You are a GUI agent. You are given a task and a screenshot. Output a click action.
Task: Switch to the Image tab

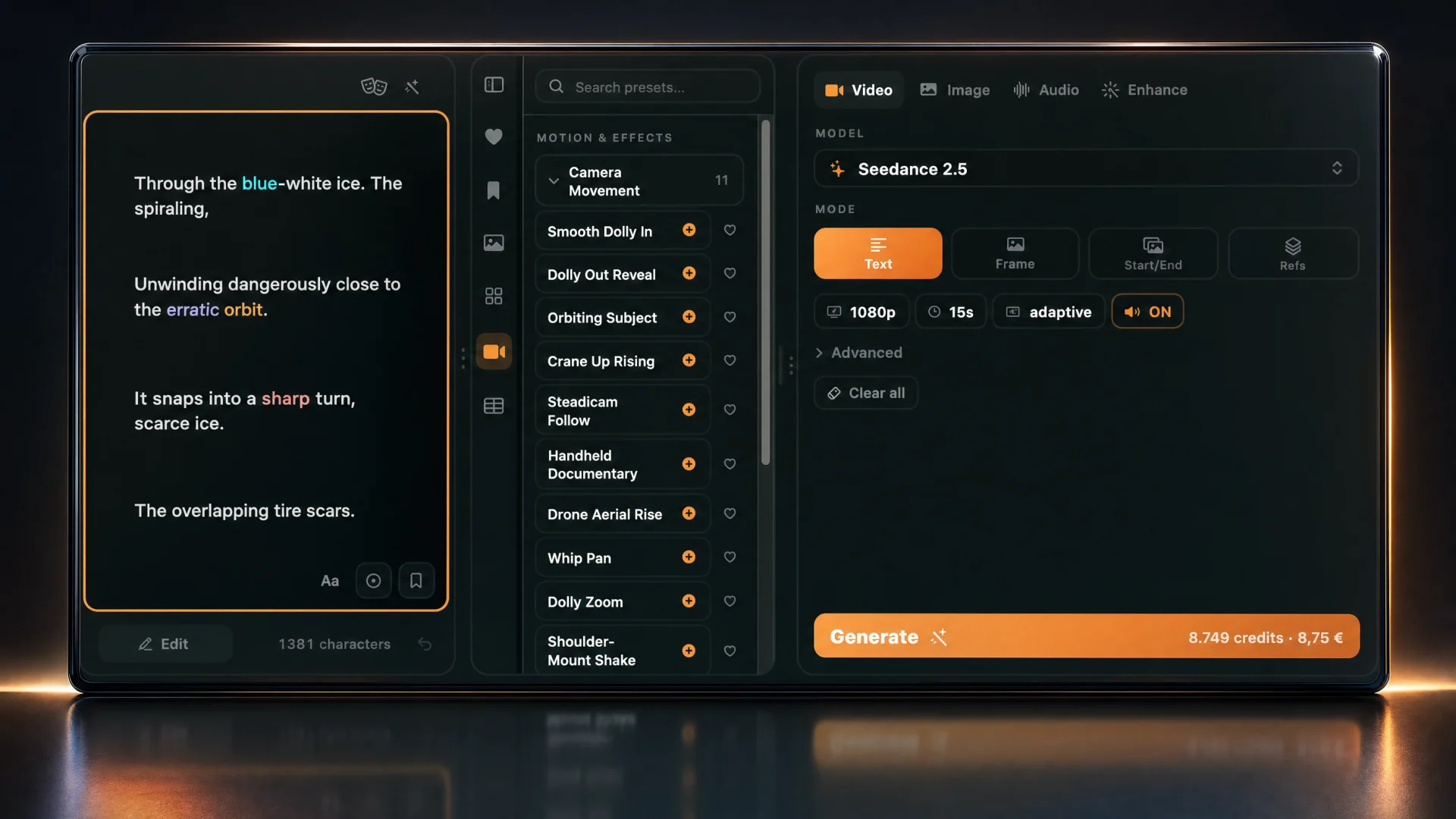pyautogui.click(x=955, y=90)
